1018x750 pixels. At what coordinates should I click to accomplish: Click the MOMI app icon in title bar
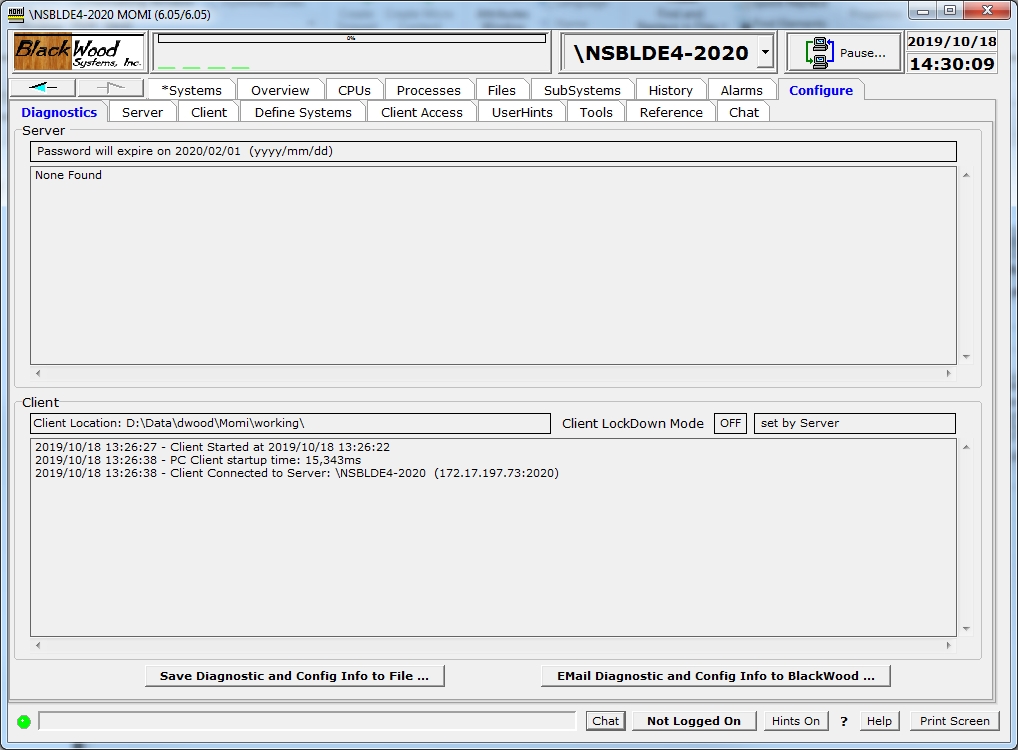[16, 12]
